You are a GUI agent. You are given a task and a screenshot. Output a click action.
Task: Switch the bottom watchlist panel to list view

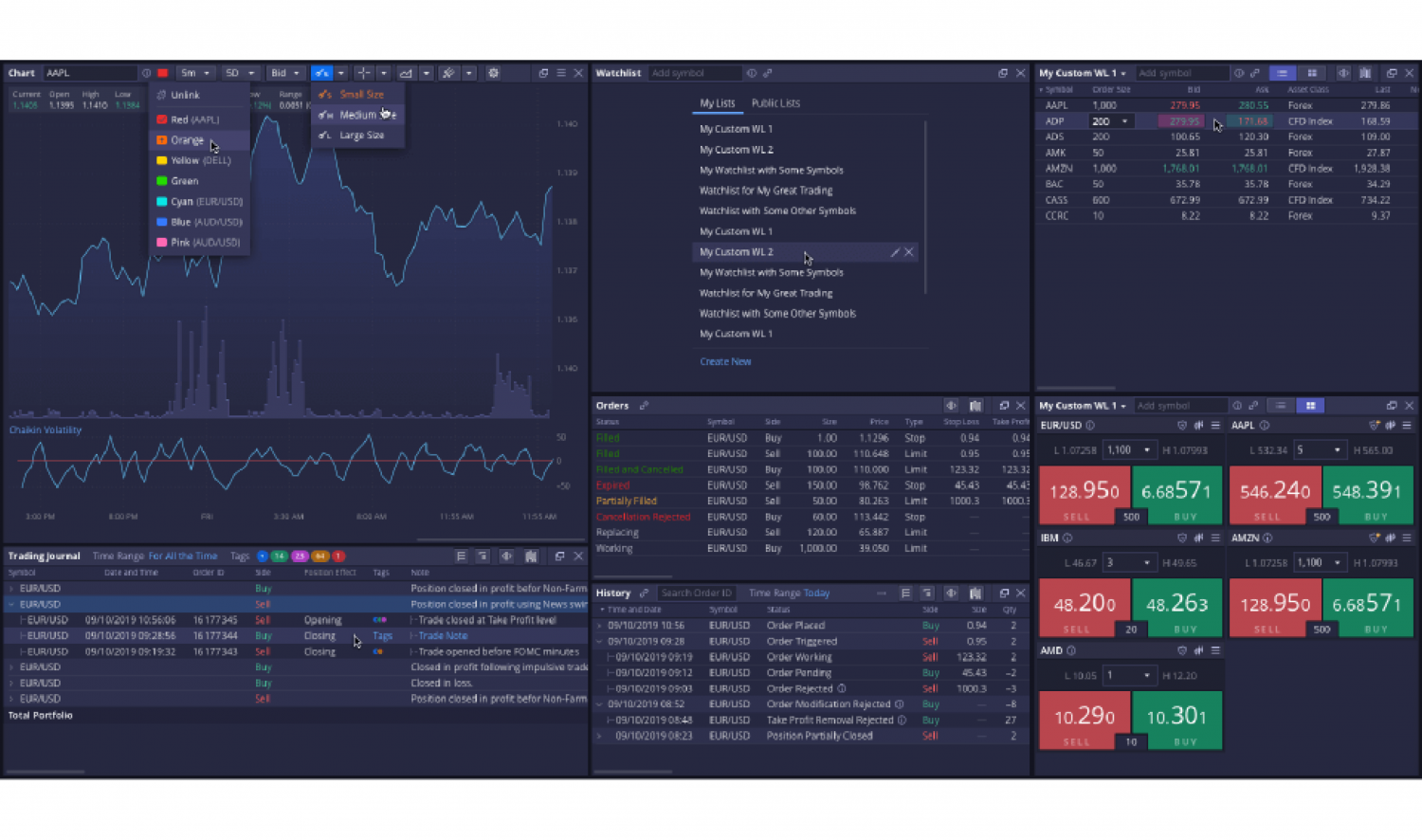[x=1282, y=405]
